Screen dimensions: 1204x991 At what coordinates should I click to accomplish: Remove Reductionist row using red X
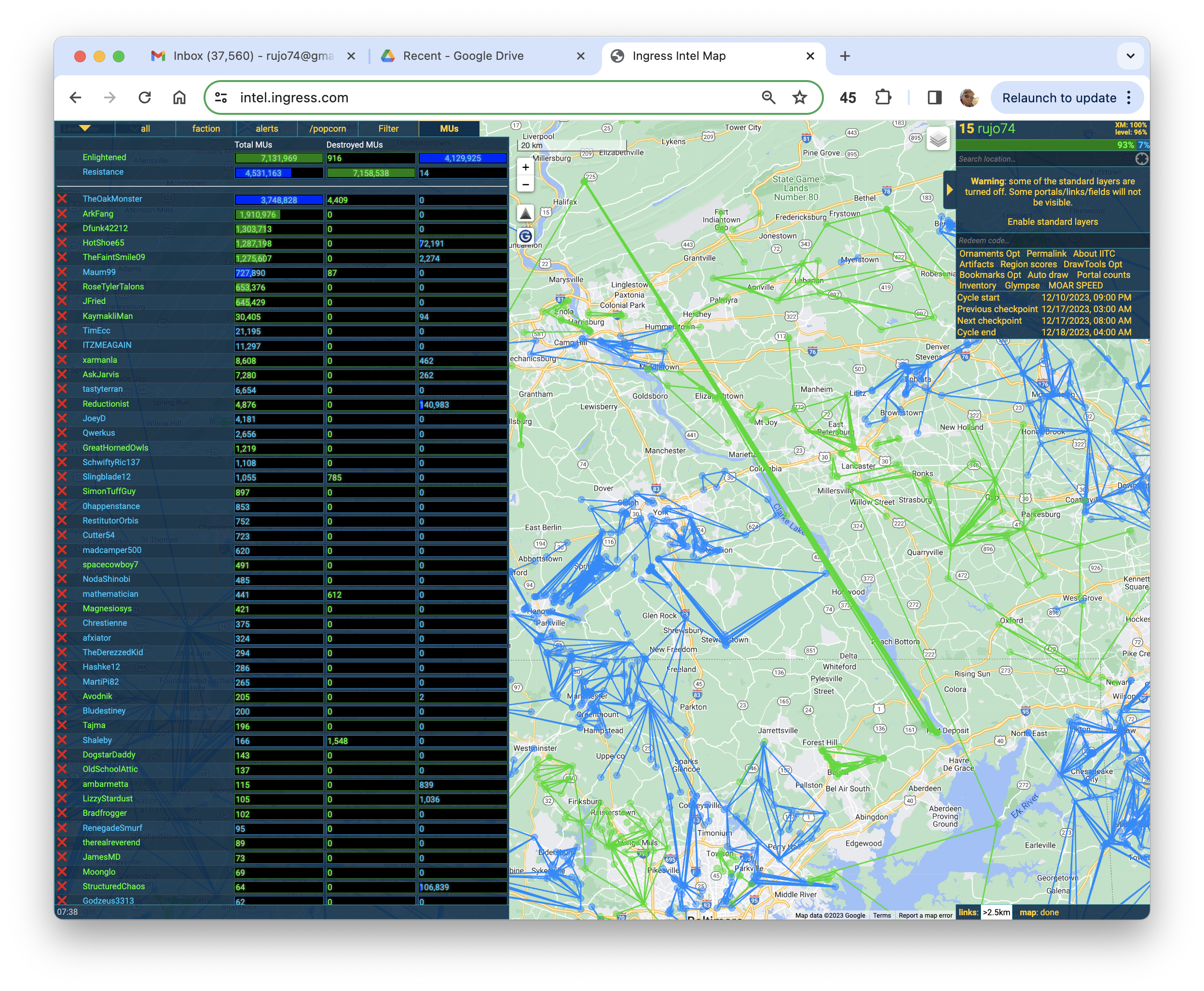coord(62,404)
